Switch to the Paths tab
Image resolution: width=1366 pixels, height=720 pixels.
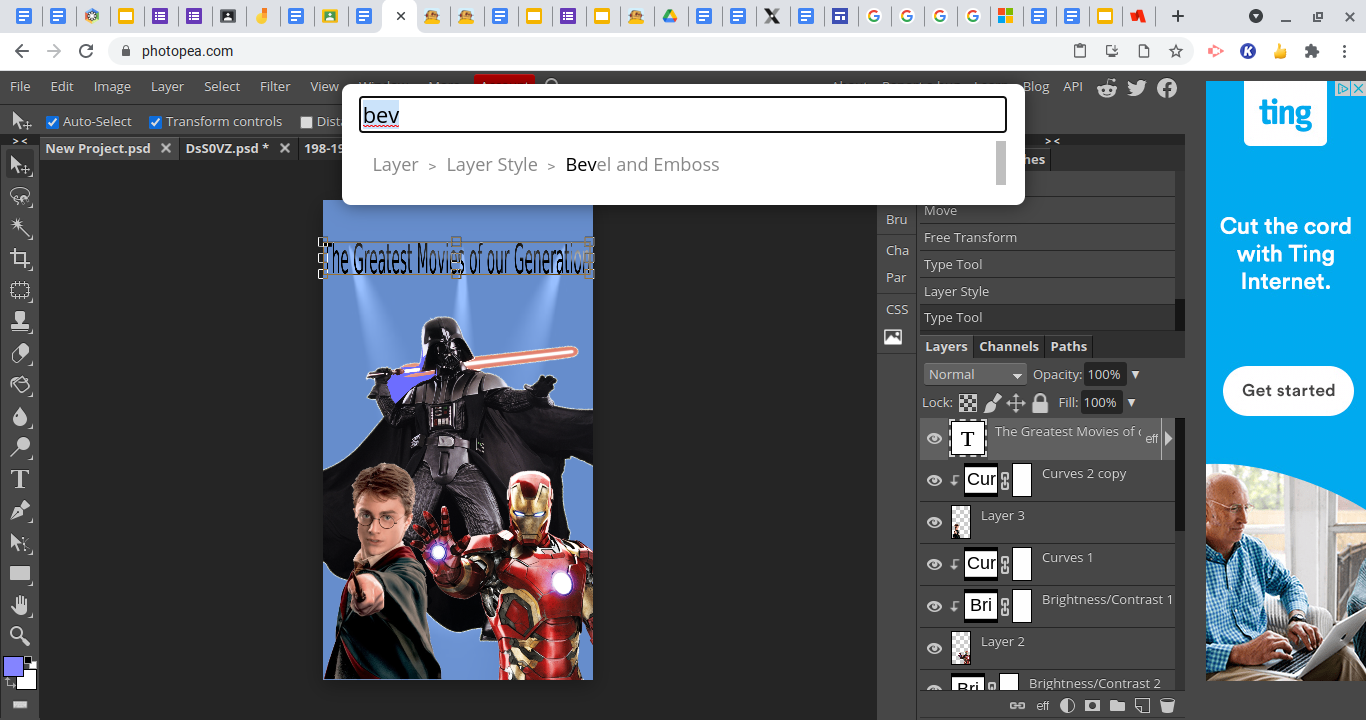[1068, 347]
